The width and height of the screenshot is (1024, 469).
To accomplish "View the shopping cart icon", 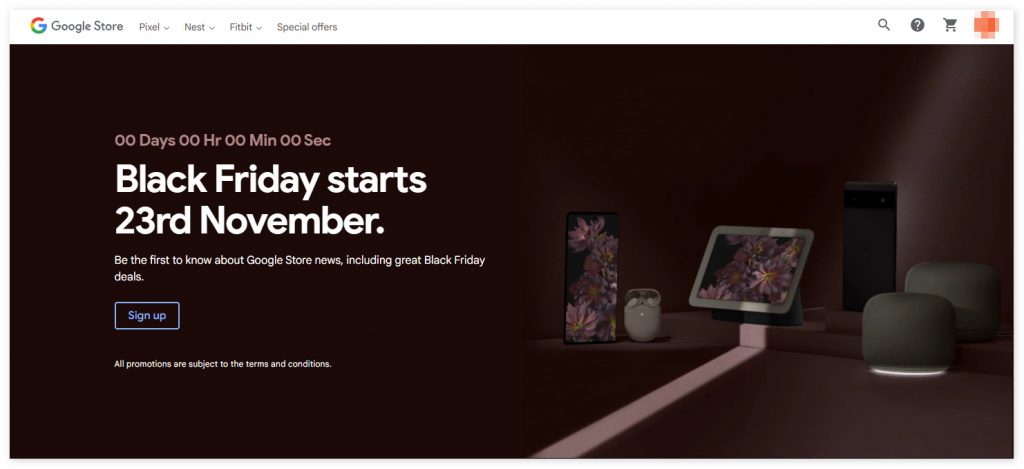I will (951, 25).
